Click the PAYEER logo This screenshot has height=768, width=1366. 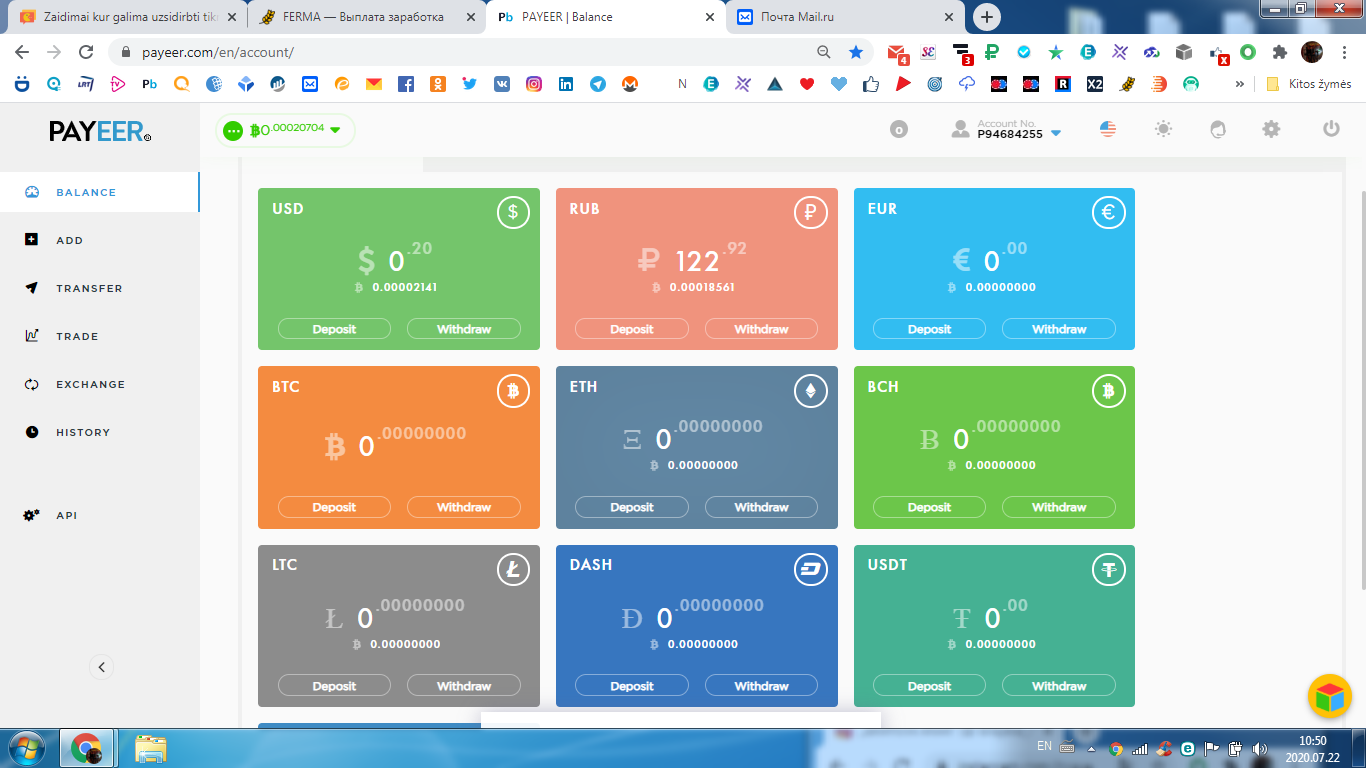[x=100, y=131]
